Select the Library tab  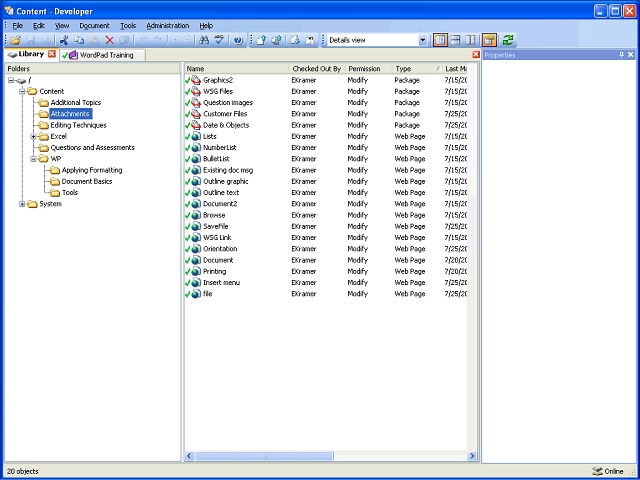click(31, 54)
